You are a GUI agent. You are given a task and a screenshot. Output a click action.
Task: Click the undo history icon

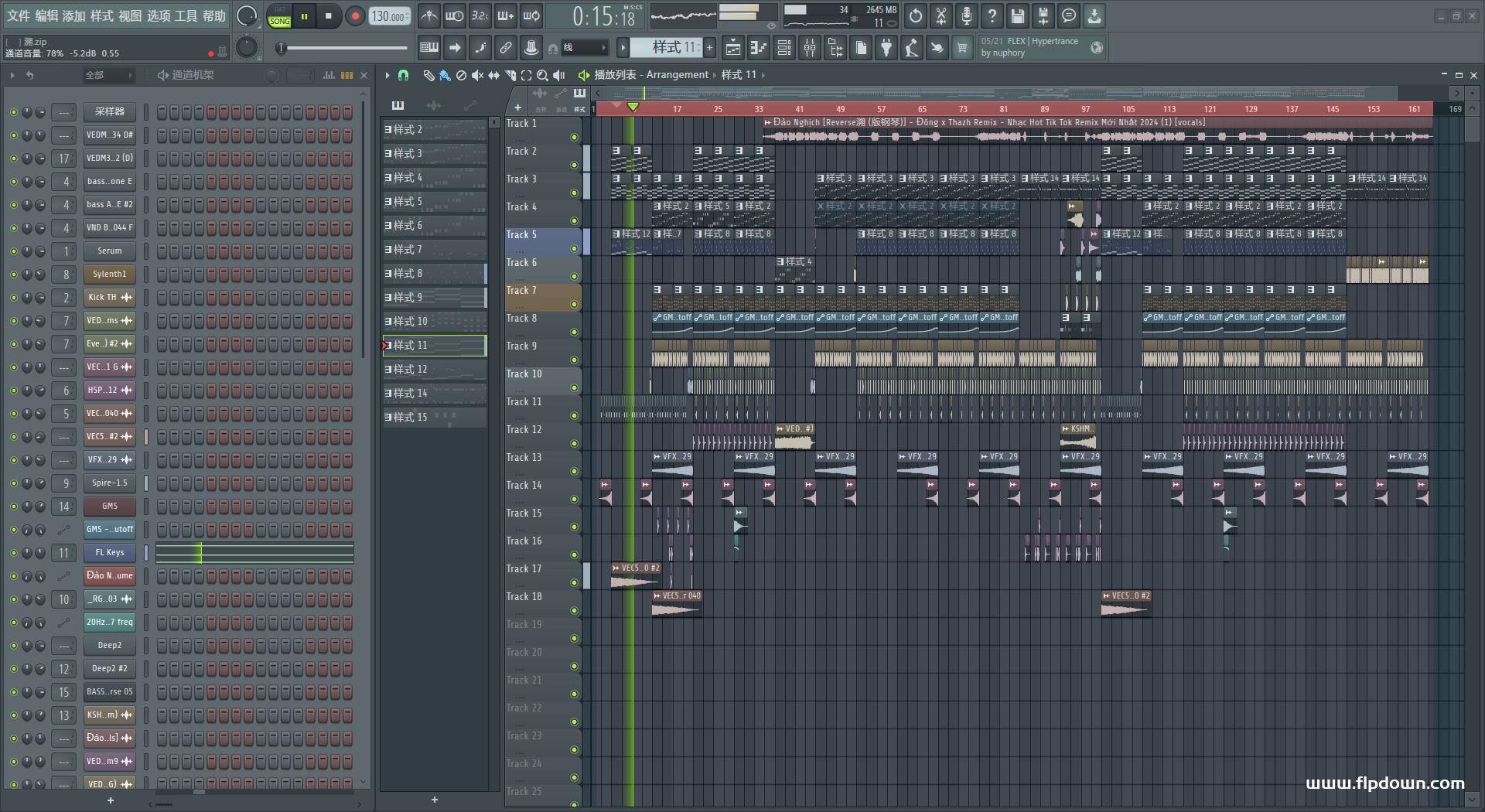[x=916, y=15]
